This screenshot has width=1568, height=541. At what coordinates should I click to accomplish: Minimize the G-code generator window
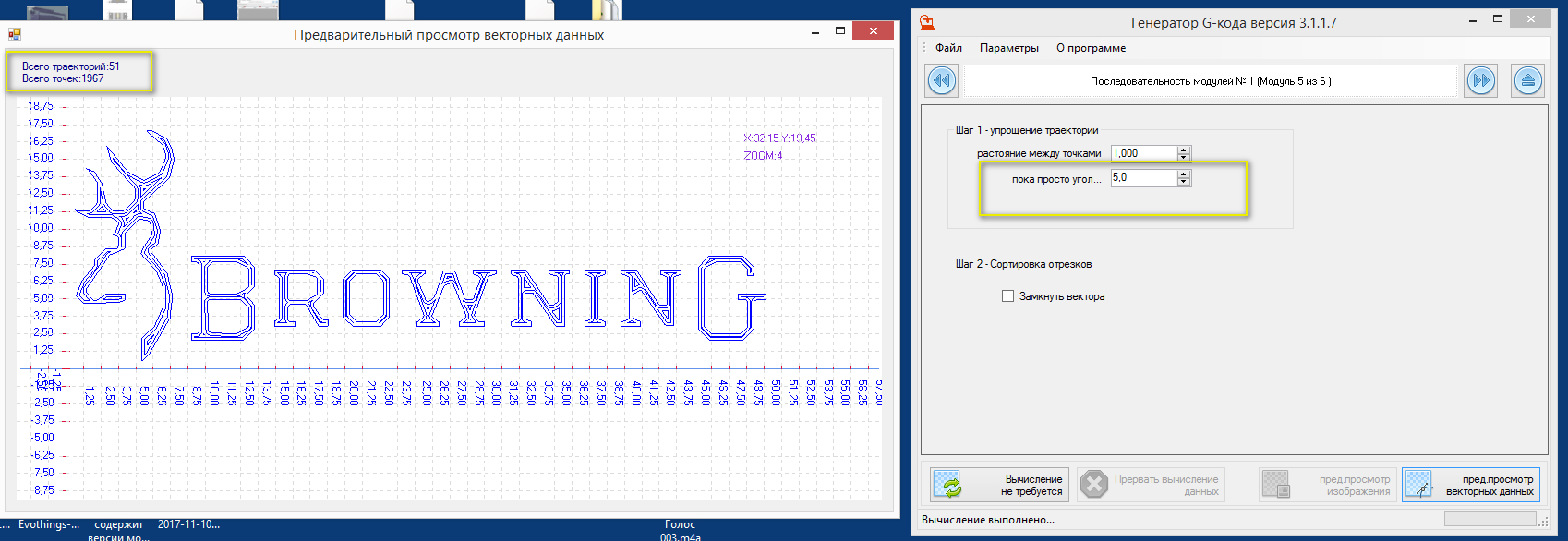[x=1473, y=19]
